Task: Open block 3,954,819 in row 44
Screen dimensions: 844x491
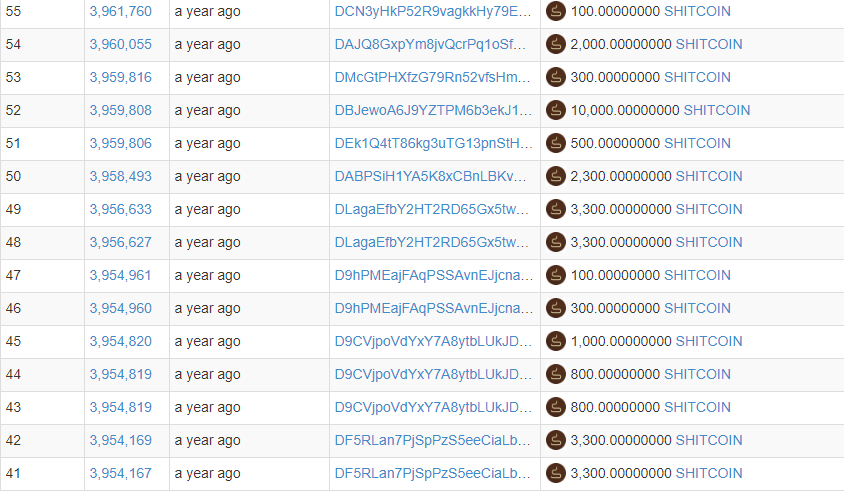Action: (121, 375)
